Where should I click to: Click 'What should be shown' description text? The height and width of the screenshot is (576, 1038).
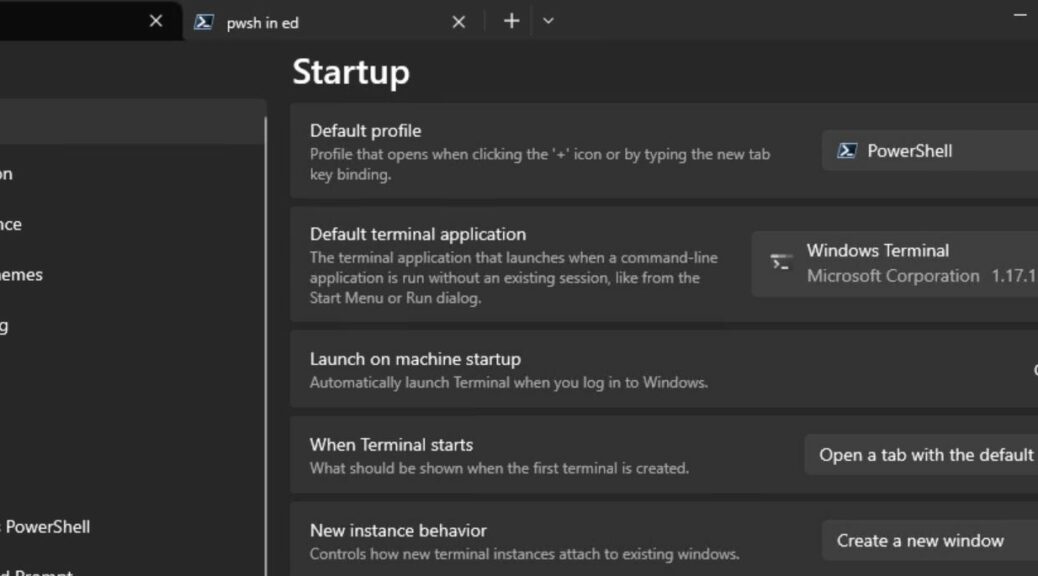(499, 468)
